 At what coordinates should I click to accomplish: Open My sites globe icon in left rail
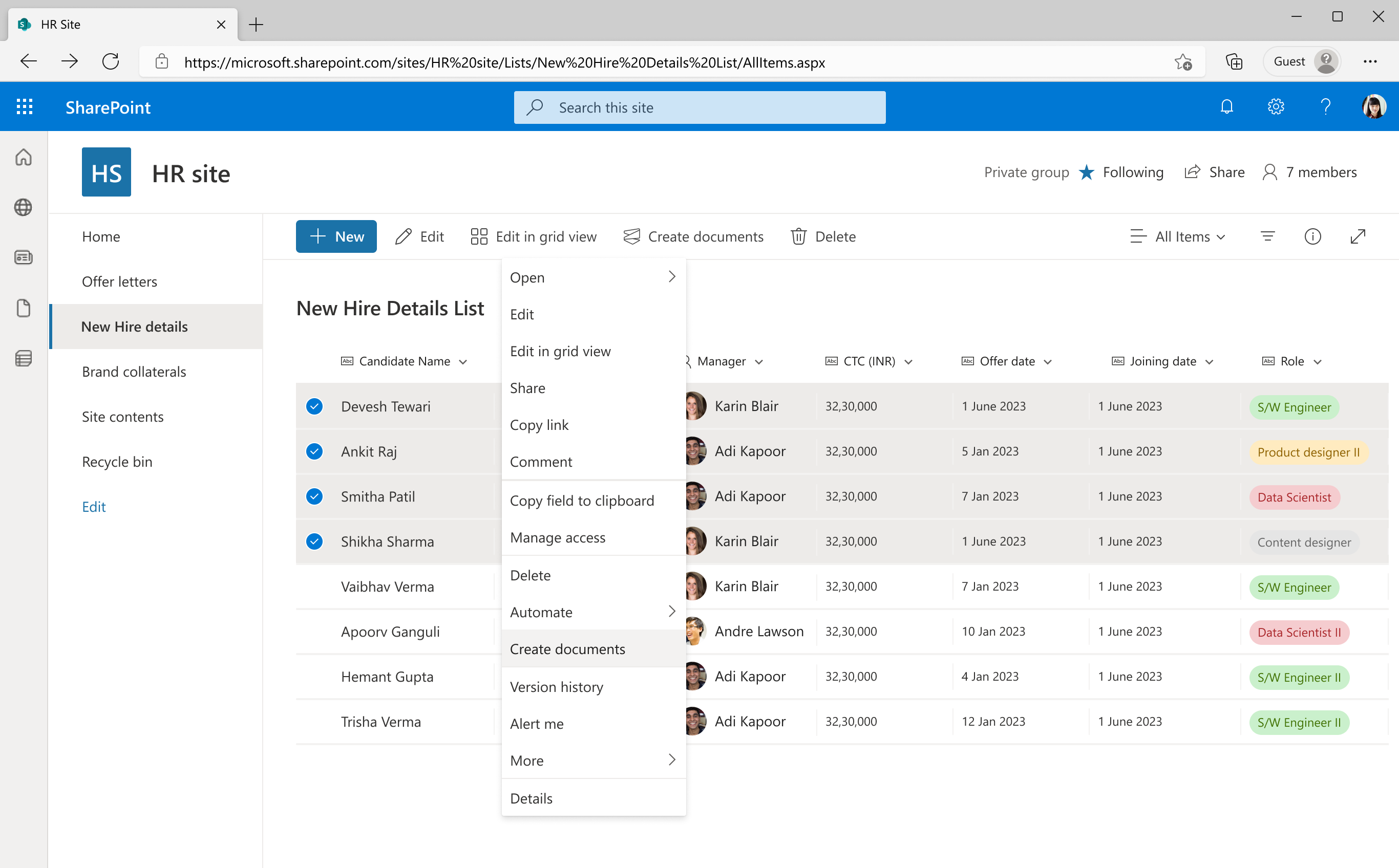[x=24, y=207]
